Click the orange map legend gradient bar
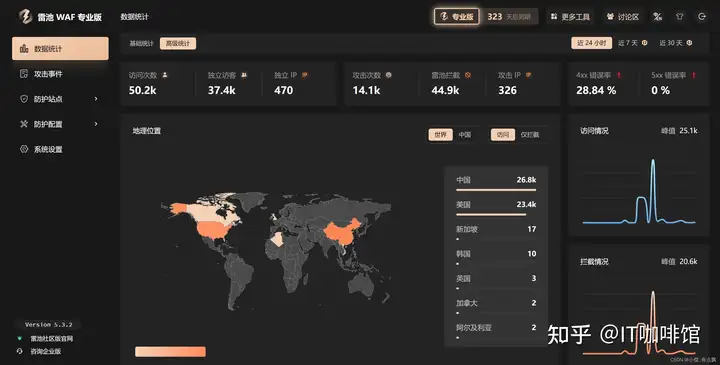 pyautogui.click(x=170, y=352)
